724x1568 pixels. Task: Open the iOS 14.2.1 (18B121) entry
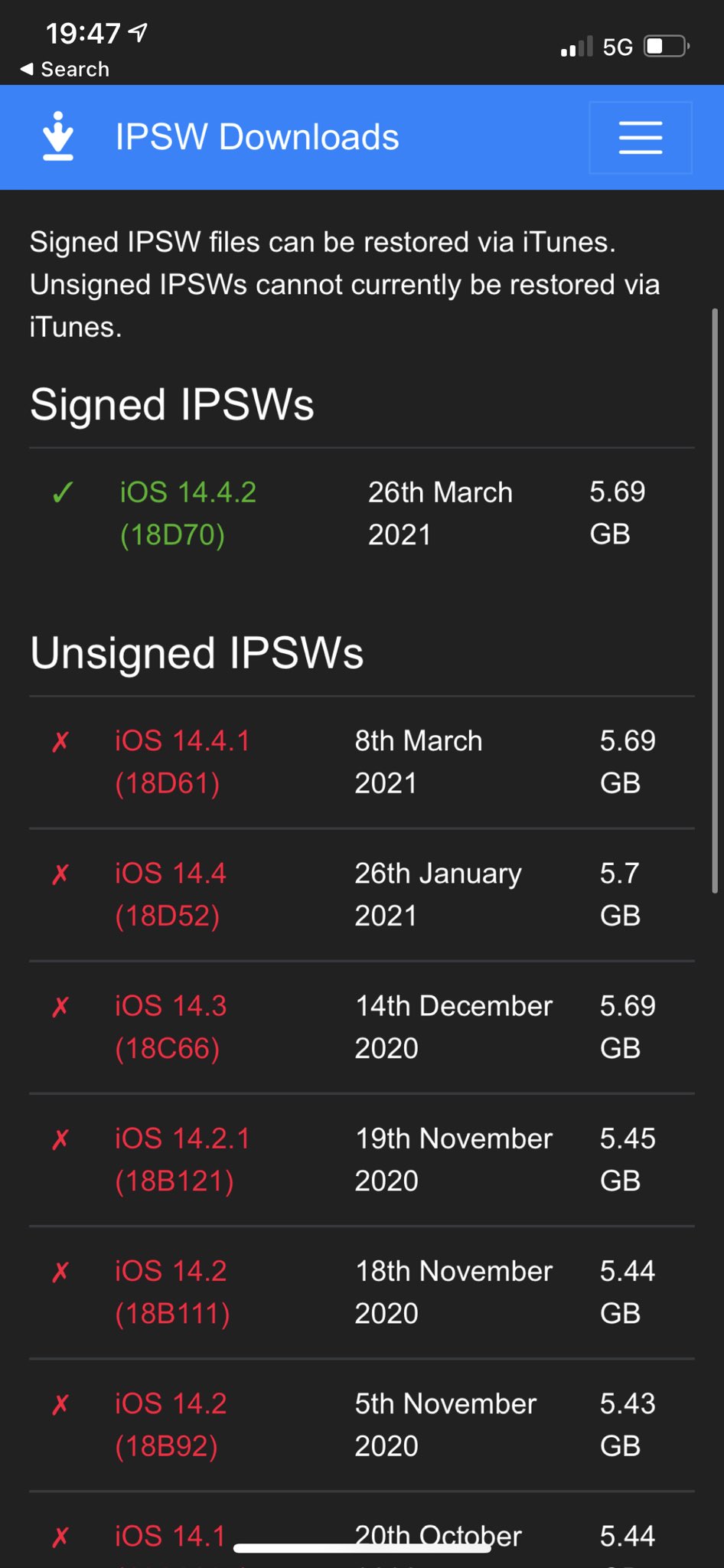tap(182, 1159)
